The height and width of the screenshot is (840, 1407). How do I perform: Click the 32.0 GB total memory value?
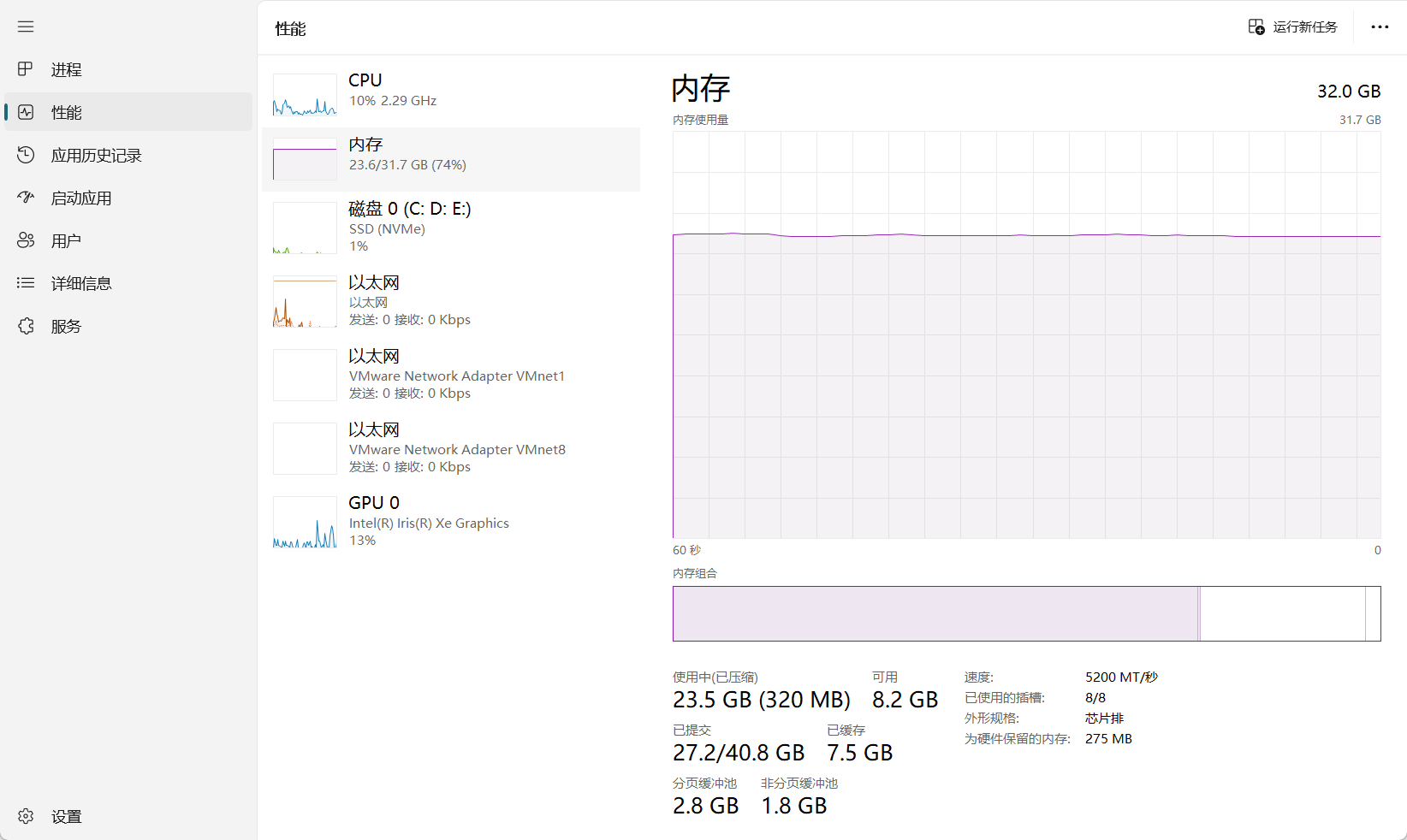click(x=1349, y=92)
